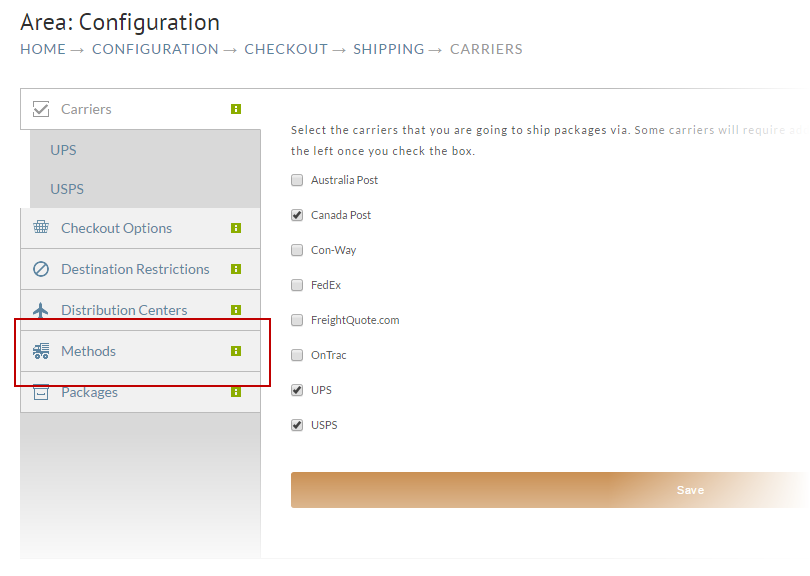Viewport: 810px width, 576px height.
Task: Select Distribution Centers in sidebar
Action: coord(141,310)
